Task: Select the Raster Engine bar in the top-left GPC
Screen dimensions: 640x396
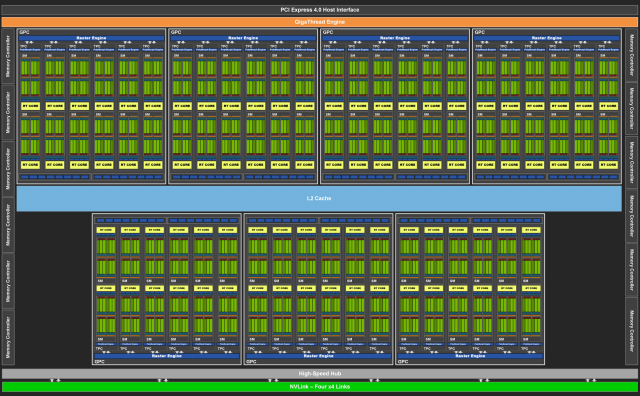Action: [91, 38]
